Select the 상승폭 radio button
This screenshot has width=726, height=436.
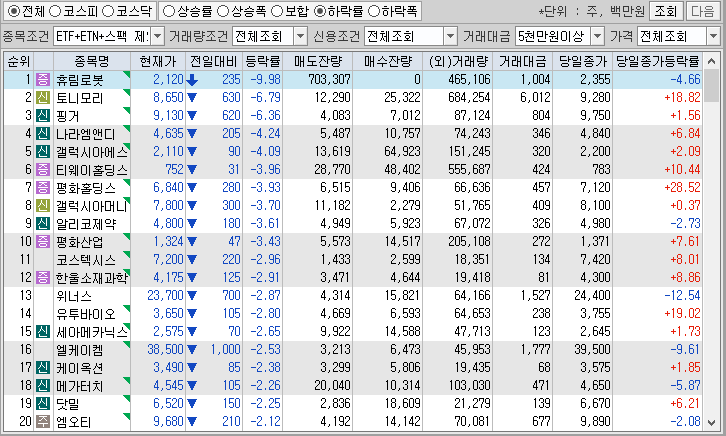[x=223, y=11]
